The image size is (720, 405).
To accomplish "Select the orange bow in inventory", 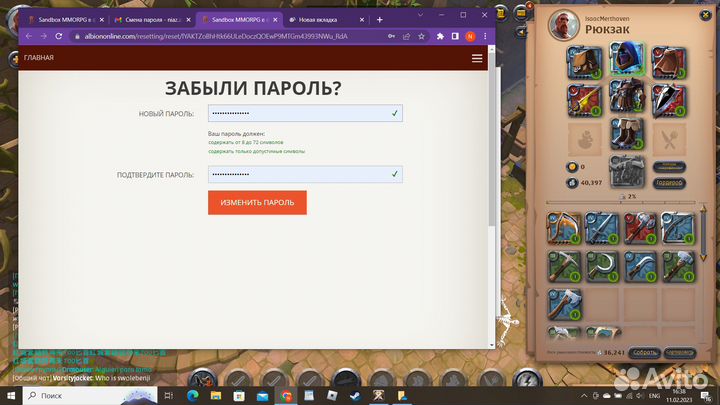I will (x=564, y=228).
